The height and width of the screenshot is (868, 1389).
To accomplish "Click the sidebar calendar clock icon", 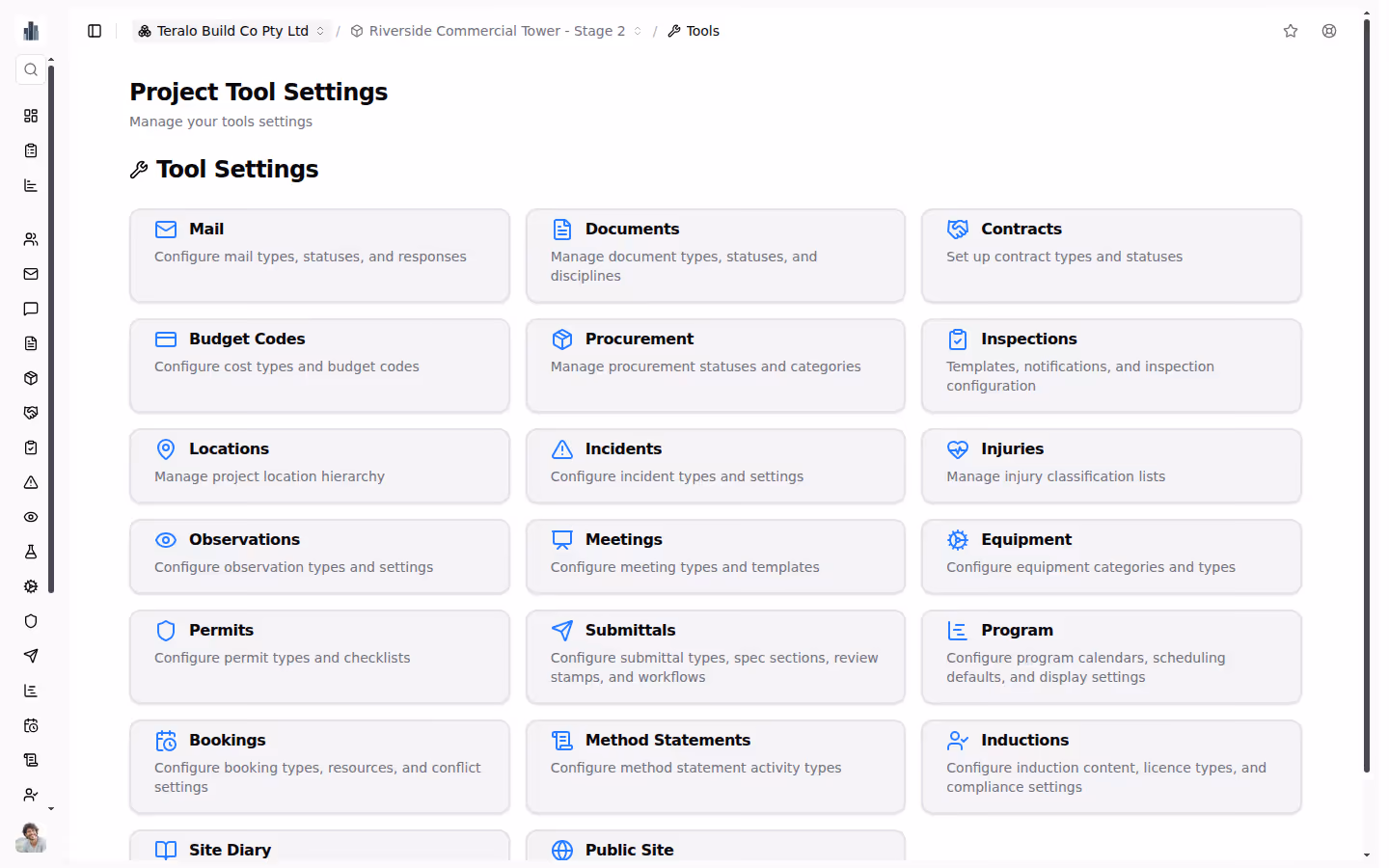I will pyautogui.click(x=31, y=725).
